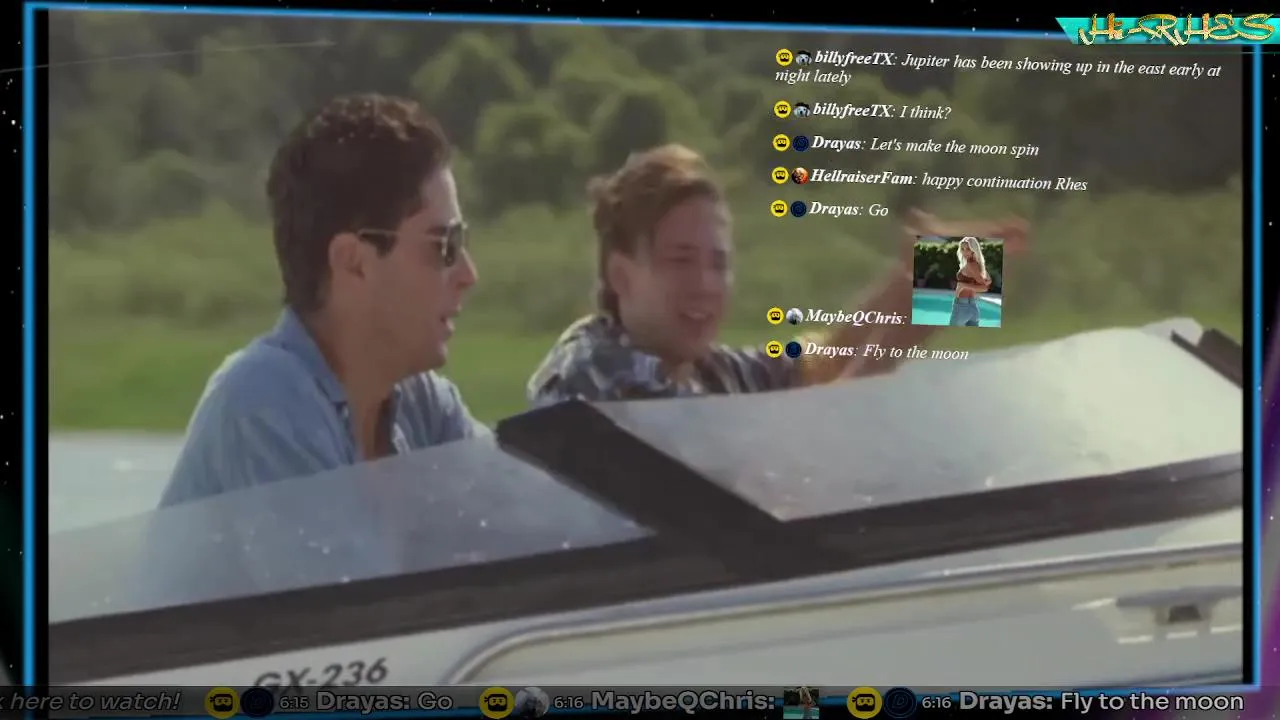
Task: Click the ticker avatar before '6:16 MaybeQChris'
Action: click(x=532, y=703)
